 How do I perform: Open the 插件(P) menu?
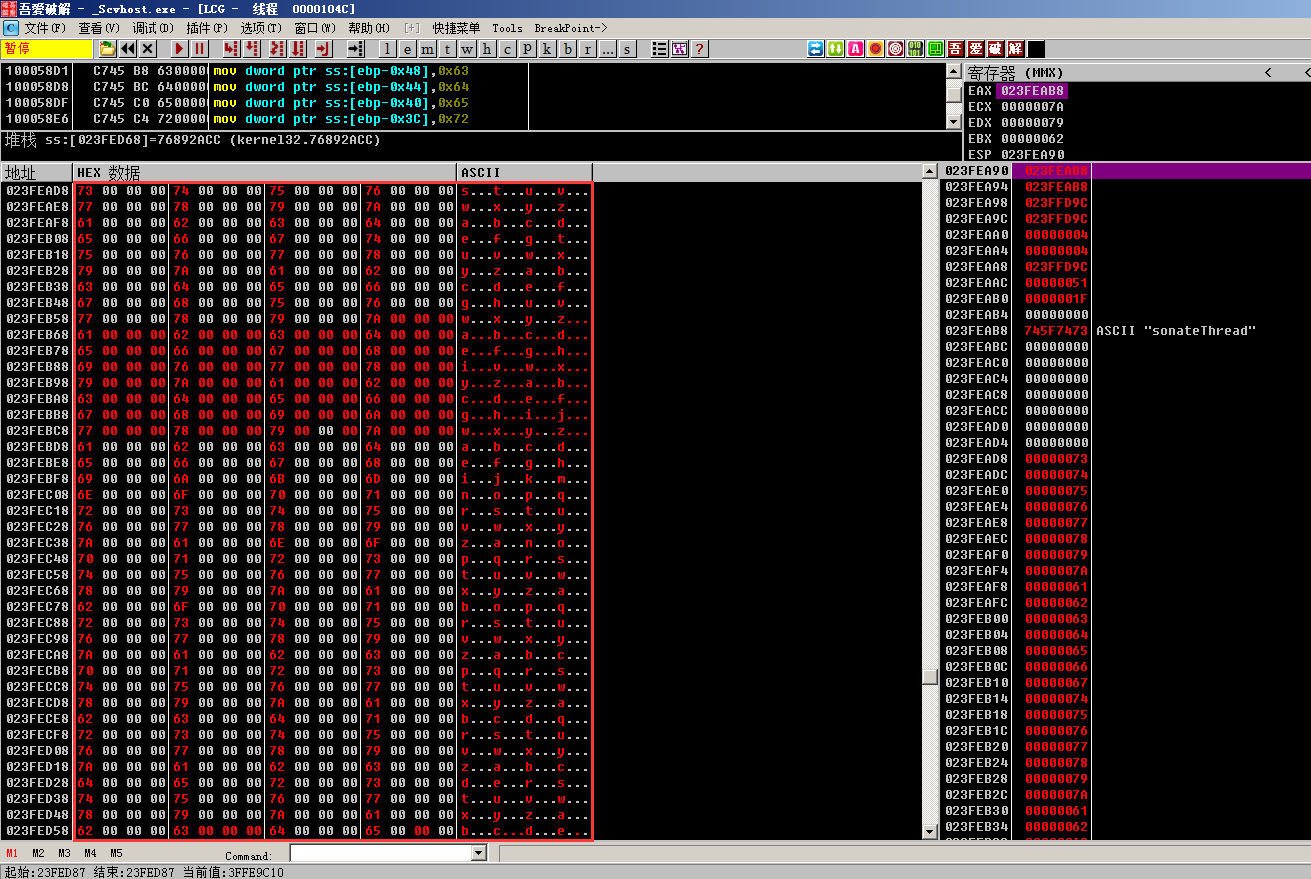click(207, 28)
